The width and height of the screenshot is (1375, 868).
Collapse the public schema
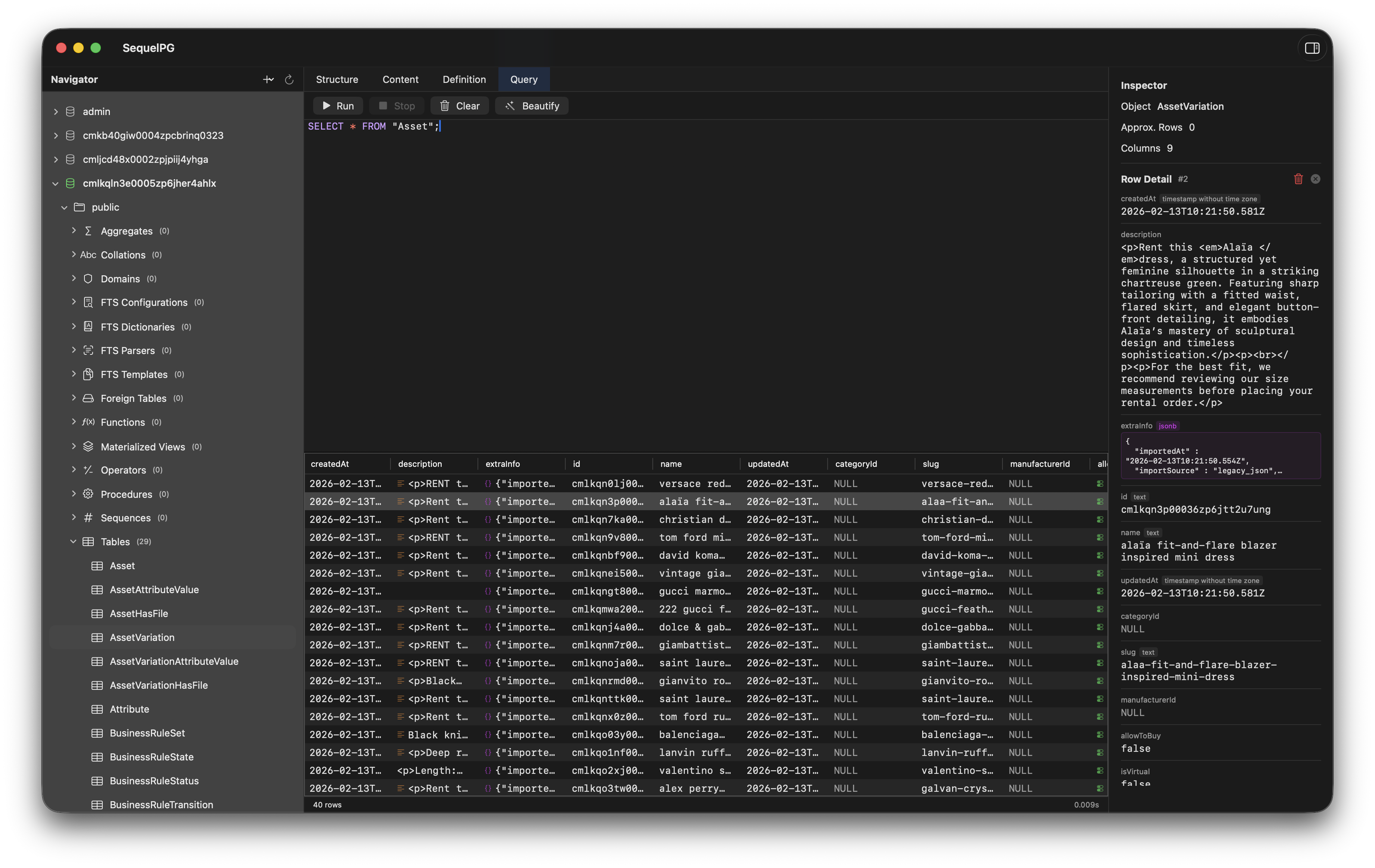pos(65,207)
